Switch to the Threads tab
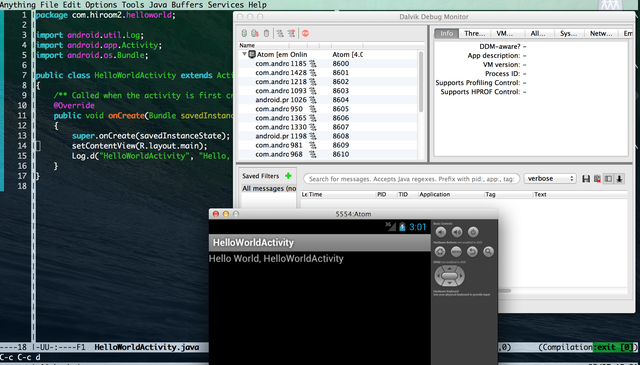The image size is (640, 365). tap(474, 33)
